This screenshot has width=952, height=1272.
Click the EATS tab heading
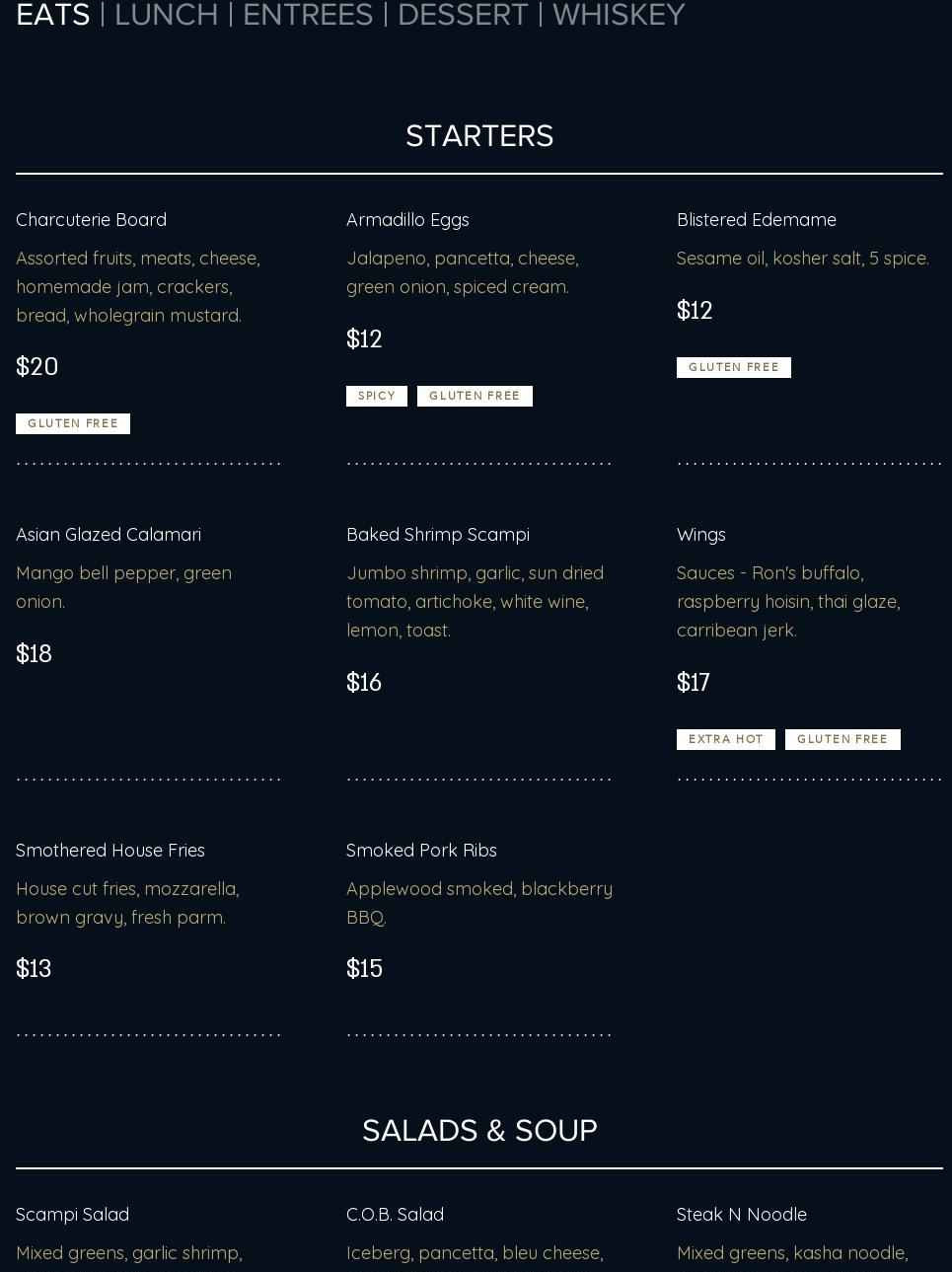tap(52, 15)
